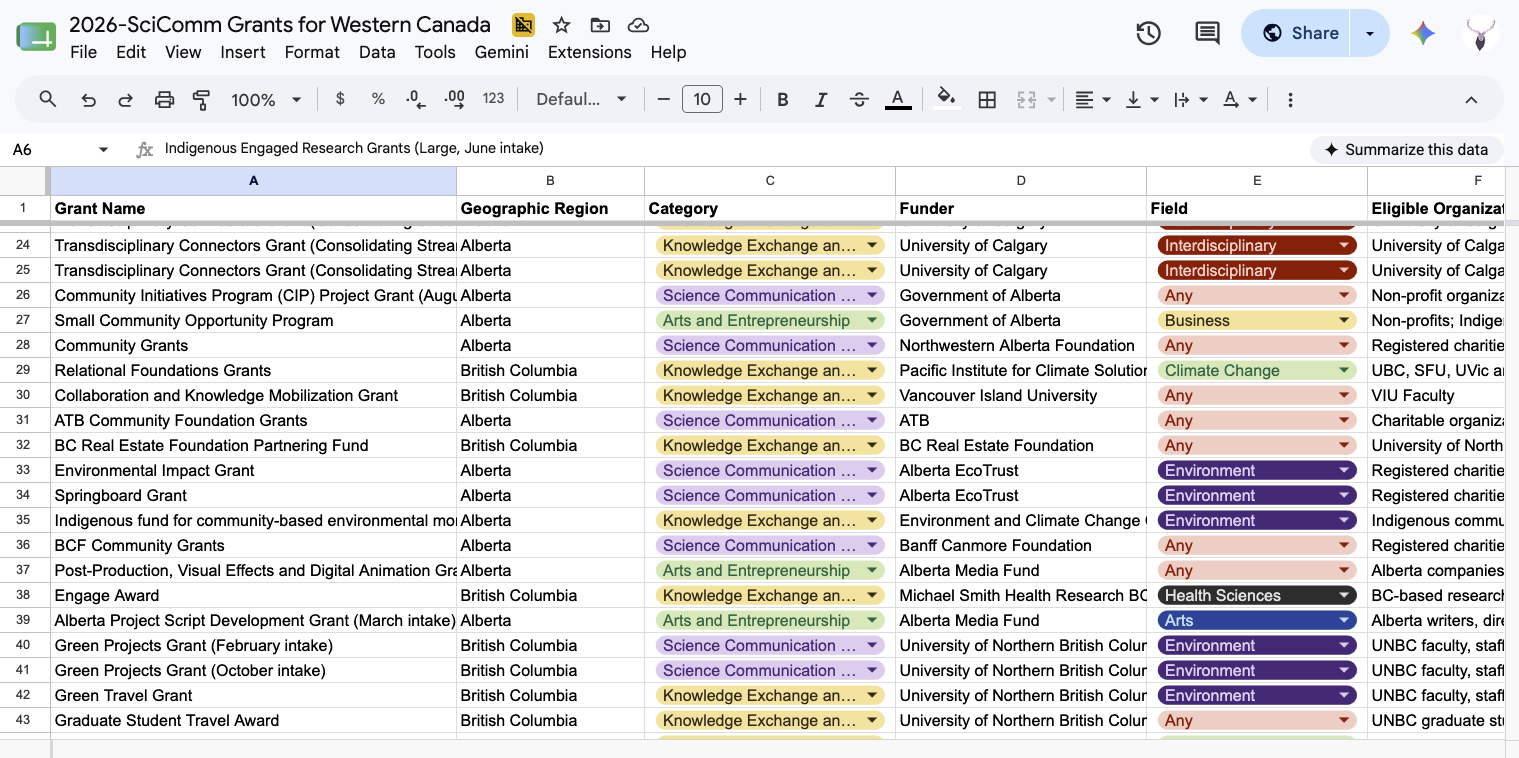Toggle strikethrough formatting
1519x758 pixels.
(859, 99)
